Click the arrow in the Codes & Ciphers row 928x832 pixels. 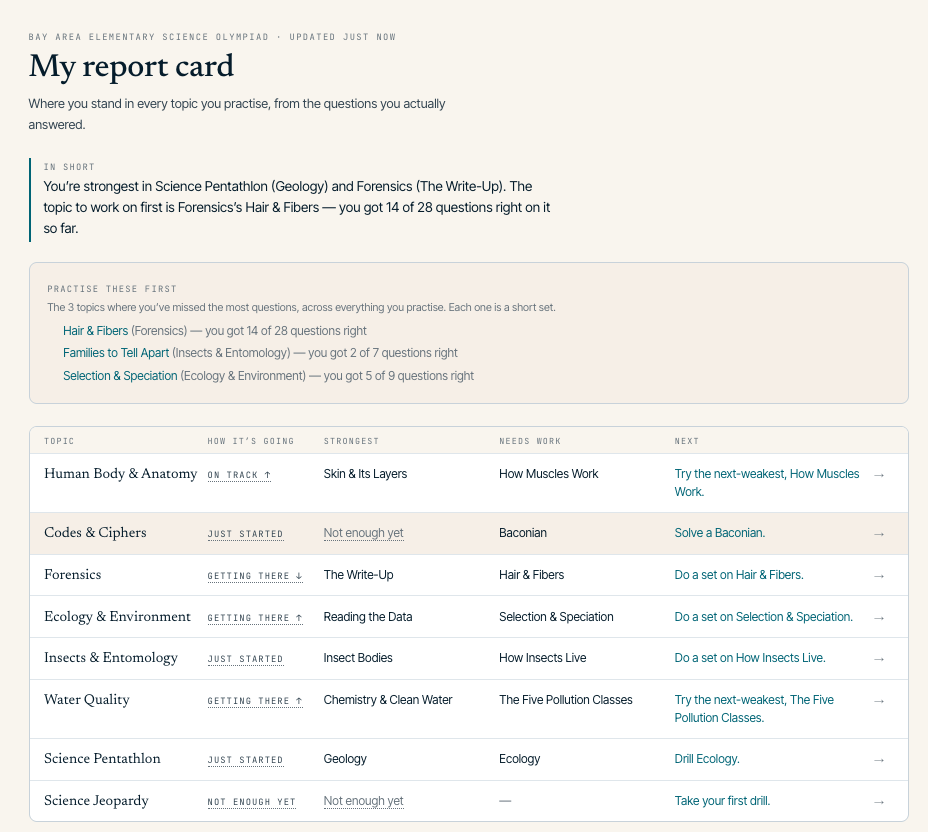879,534
